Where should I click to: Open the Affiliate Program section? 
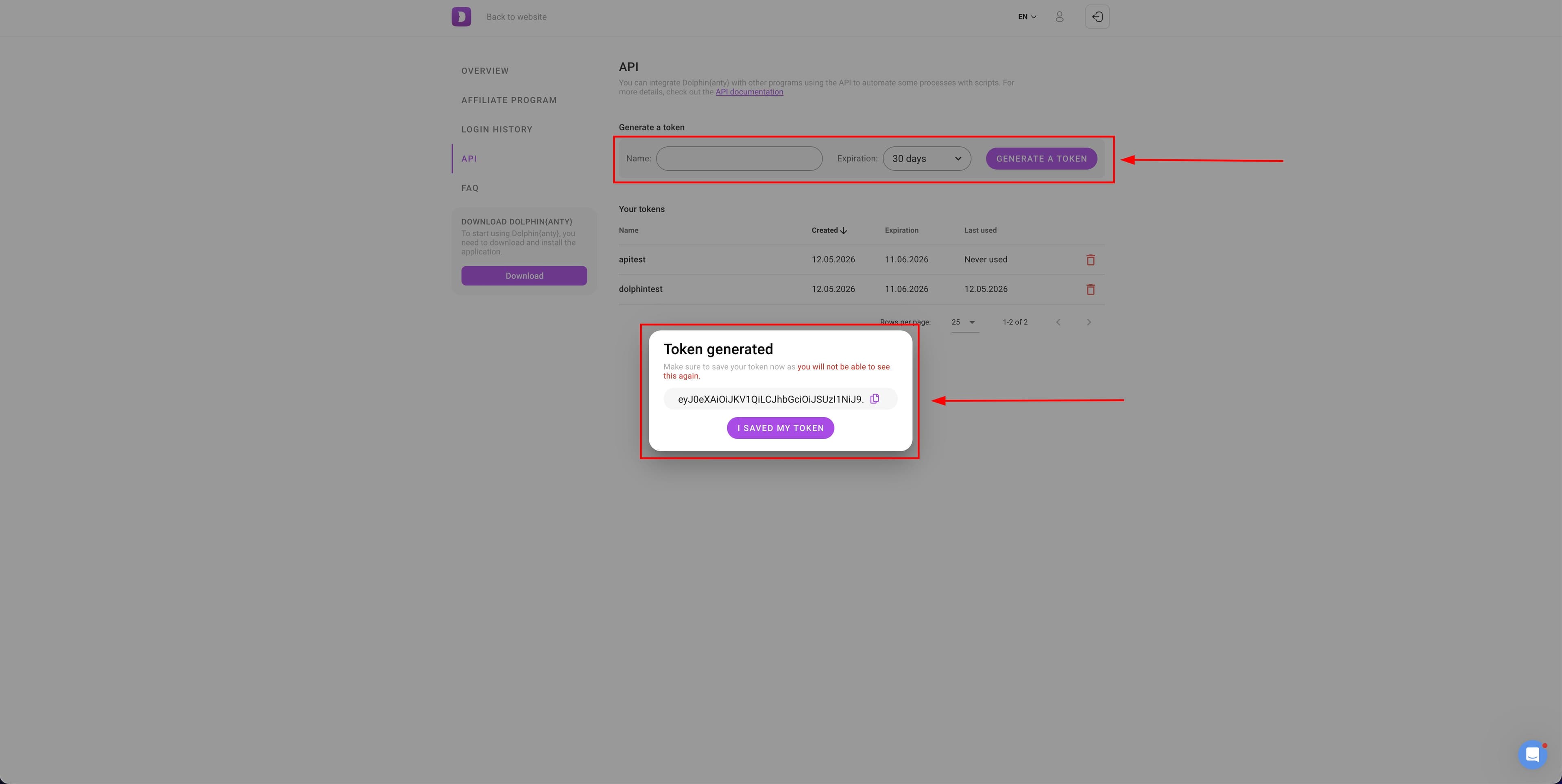point(509,100)
